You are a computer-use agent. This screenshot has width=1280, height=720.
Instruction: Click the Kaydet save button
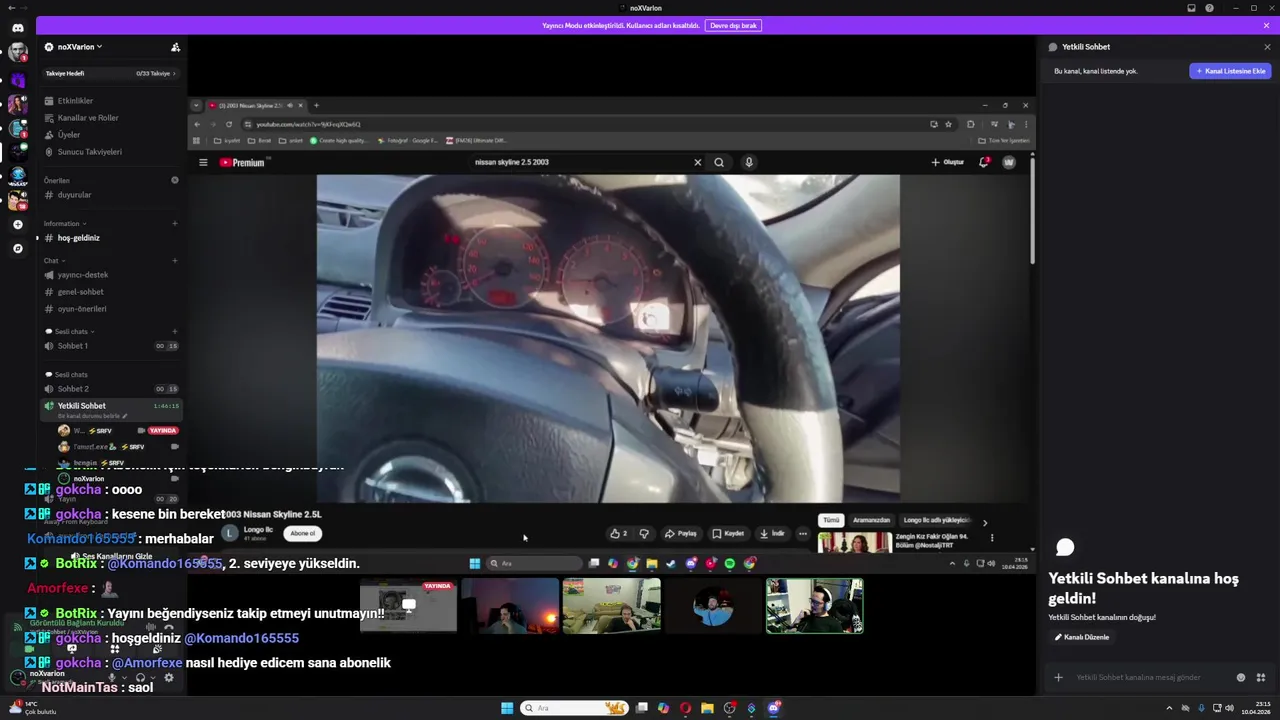point(728,533)
